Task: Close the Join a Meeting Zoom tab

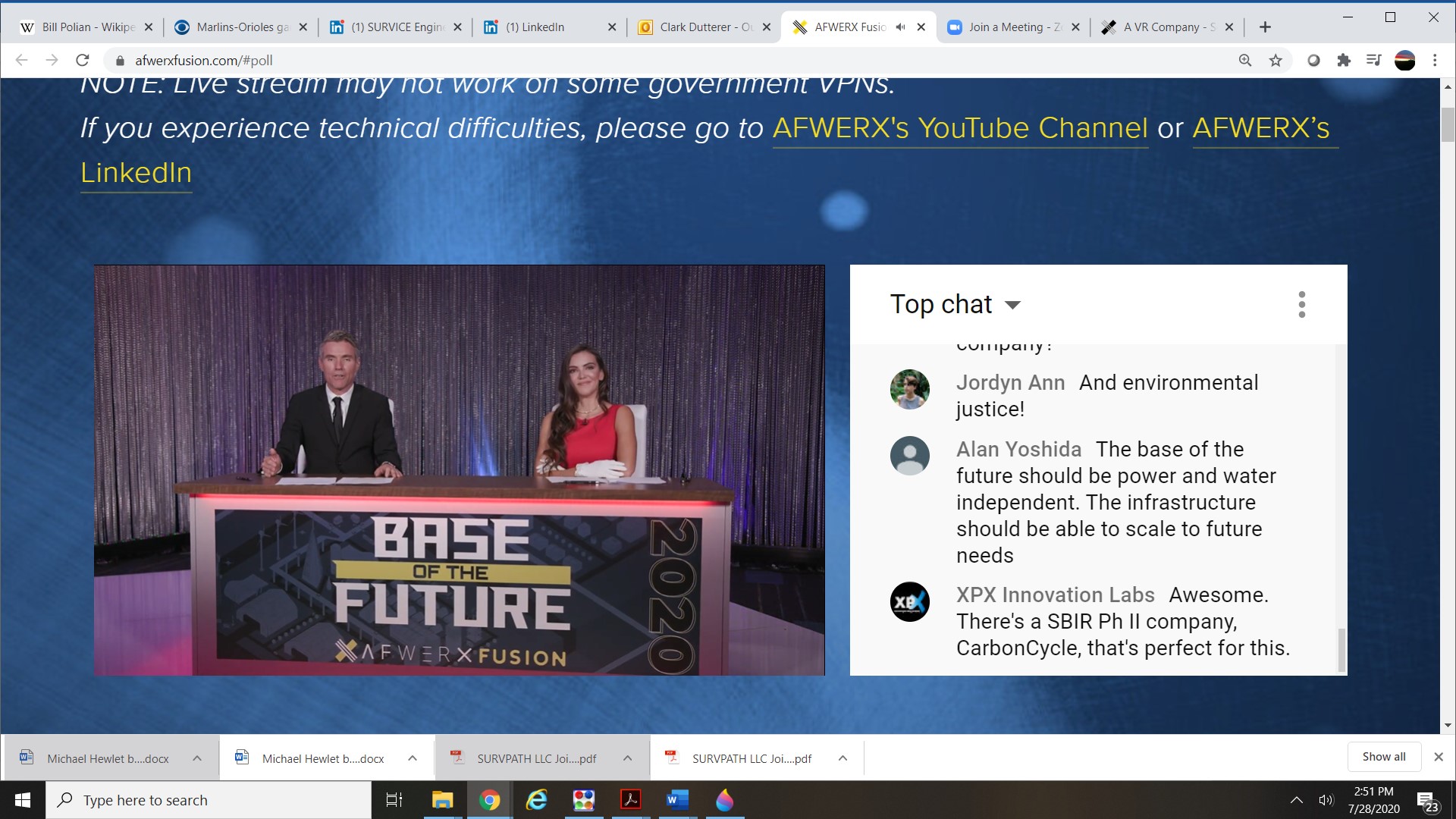Action: (1075, 27)
